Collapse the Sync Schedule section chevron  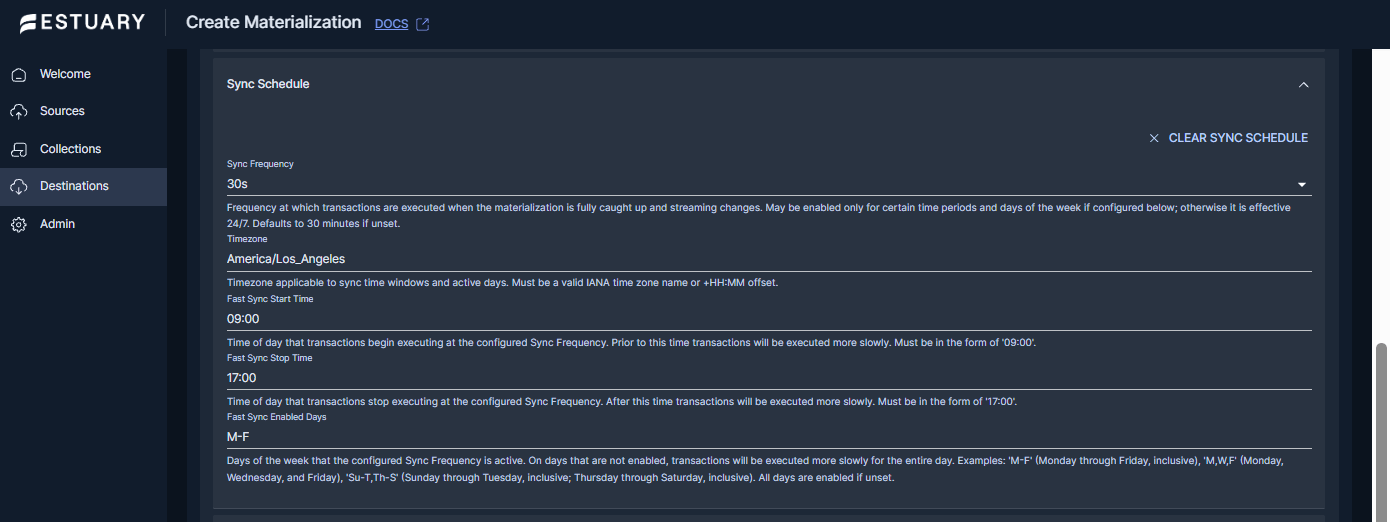(1303, 85)
